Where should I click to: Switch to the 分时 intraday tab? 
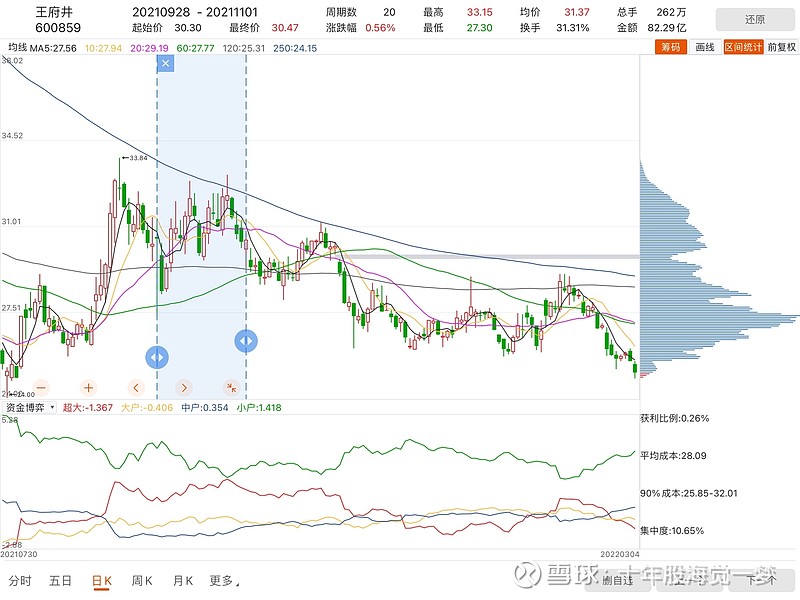click(20, 581)
